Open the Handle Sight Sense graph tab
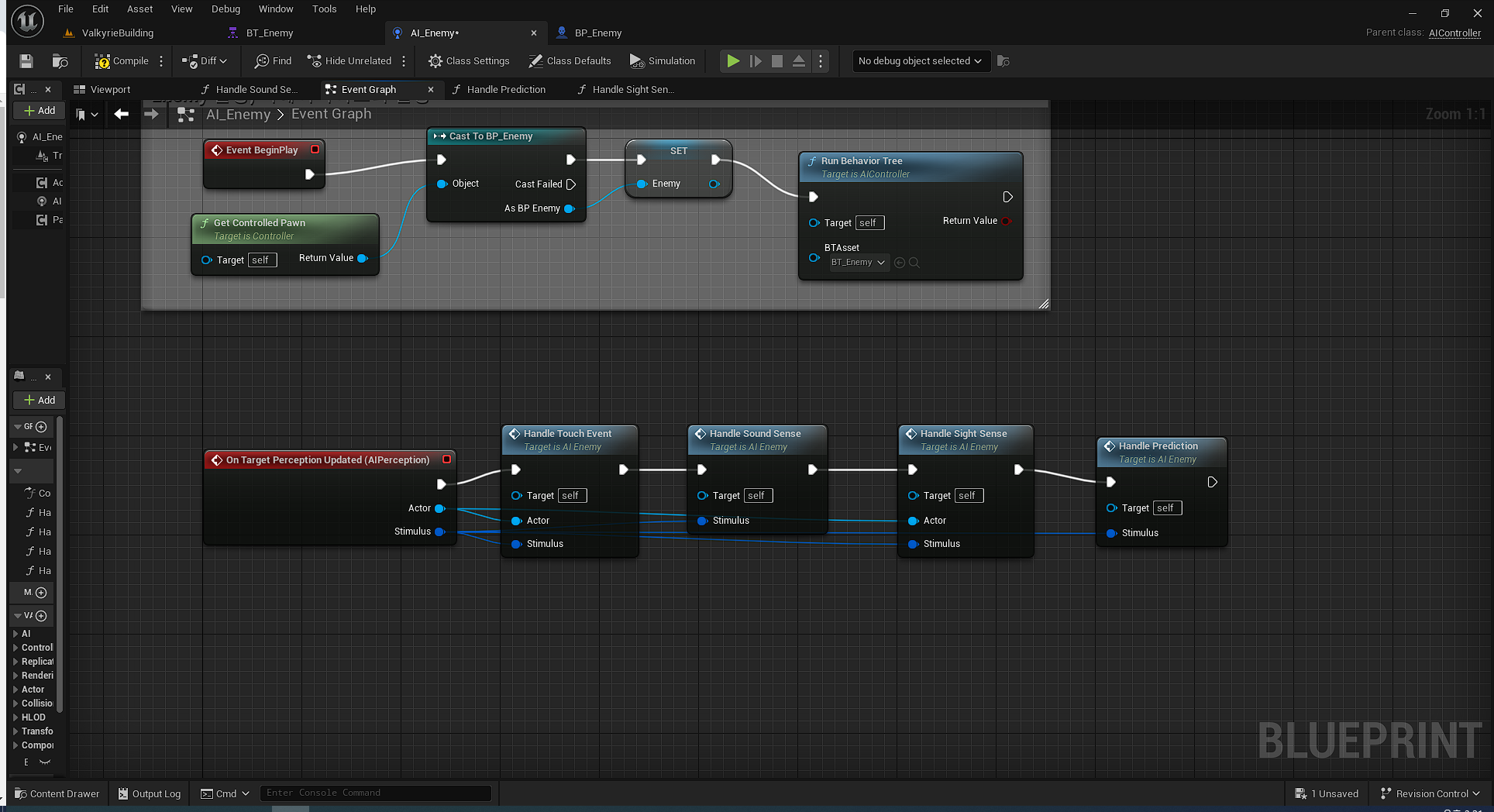This screenshot has width=1494, height=812. 633,90
